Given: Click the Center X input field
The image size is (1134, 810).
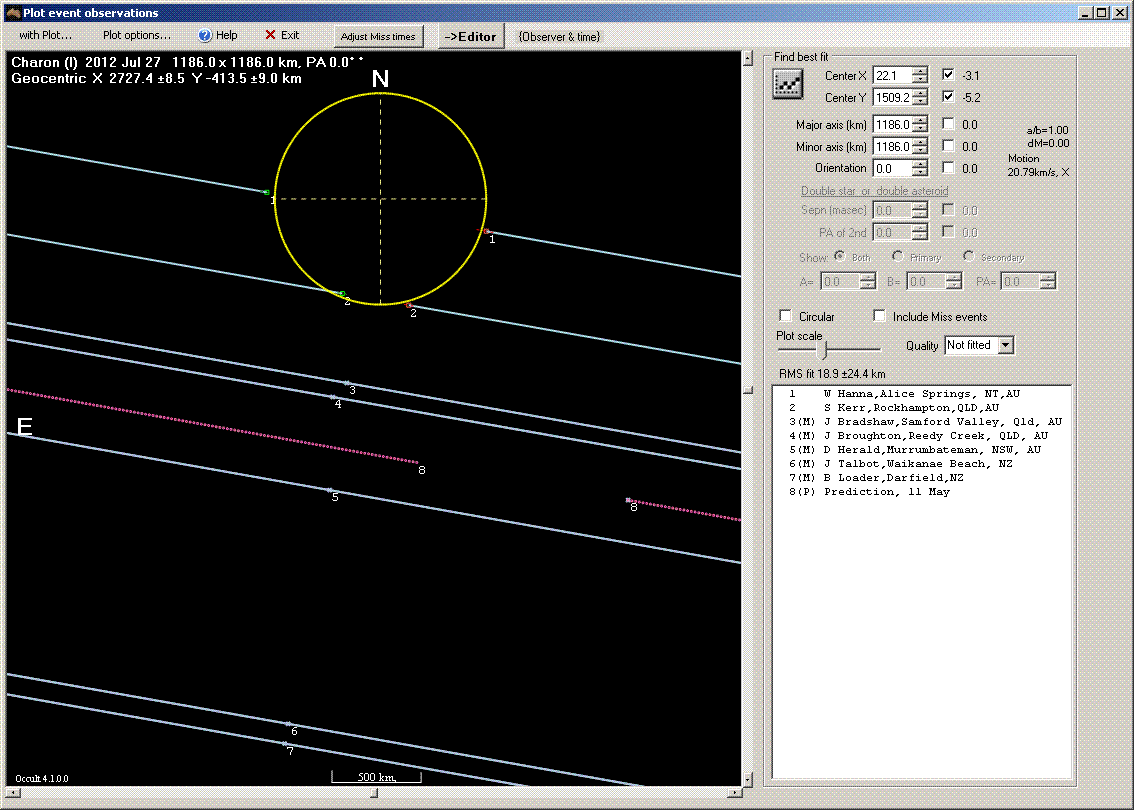Looking at the screenshot, I should [x=892, y=75].
